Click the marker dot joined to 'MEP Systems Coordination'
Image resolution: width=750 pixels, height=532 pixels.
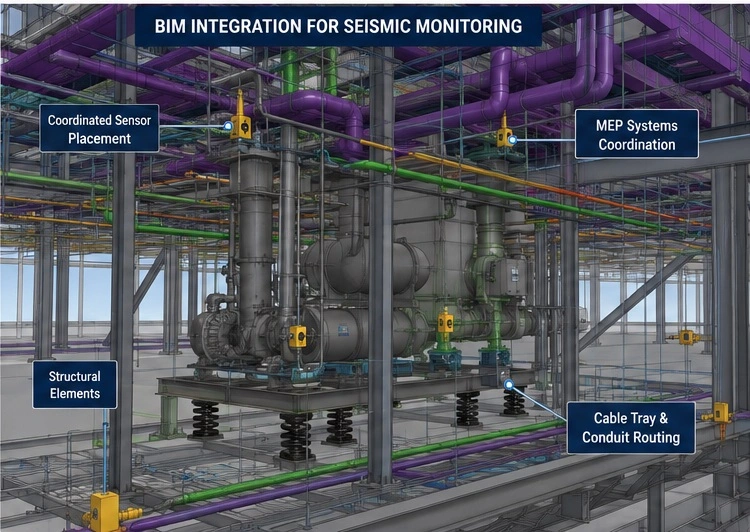point(512,140)
